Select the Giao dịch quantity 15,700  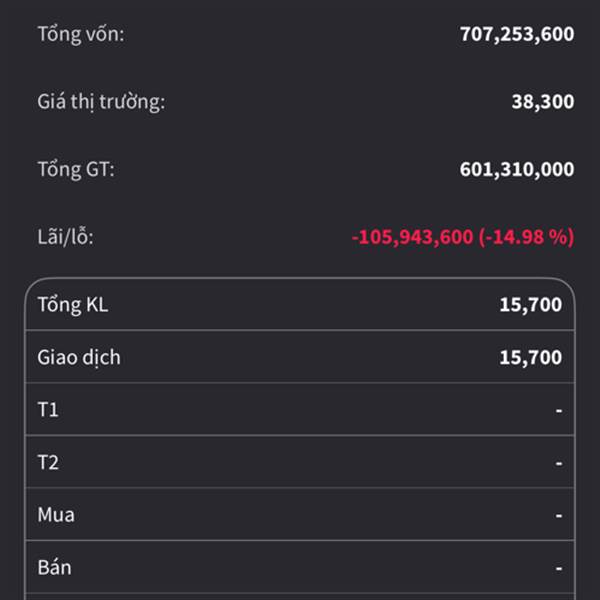tap(530, 357)
